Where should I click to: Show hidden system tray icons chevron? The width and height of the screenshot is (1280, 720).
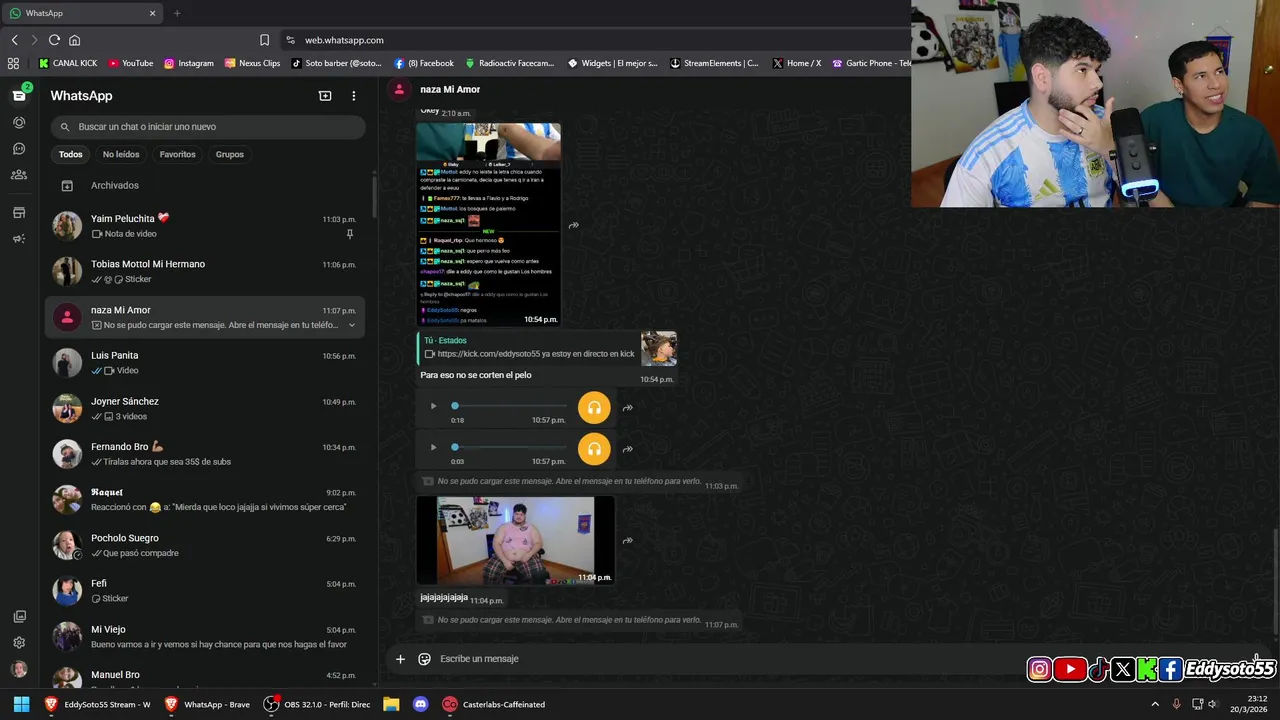pos(1156,704)
